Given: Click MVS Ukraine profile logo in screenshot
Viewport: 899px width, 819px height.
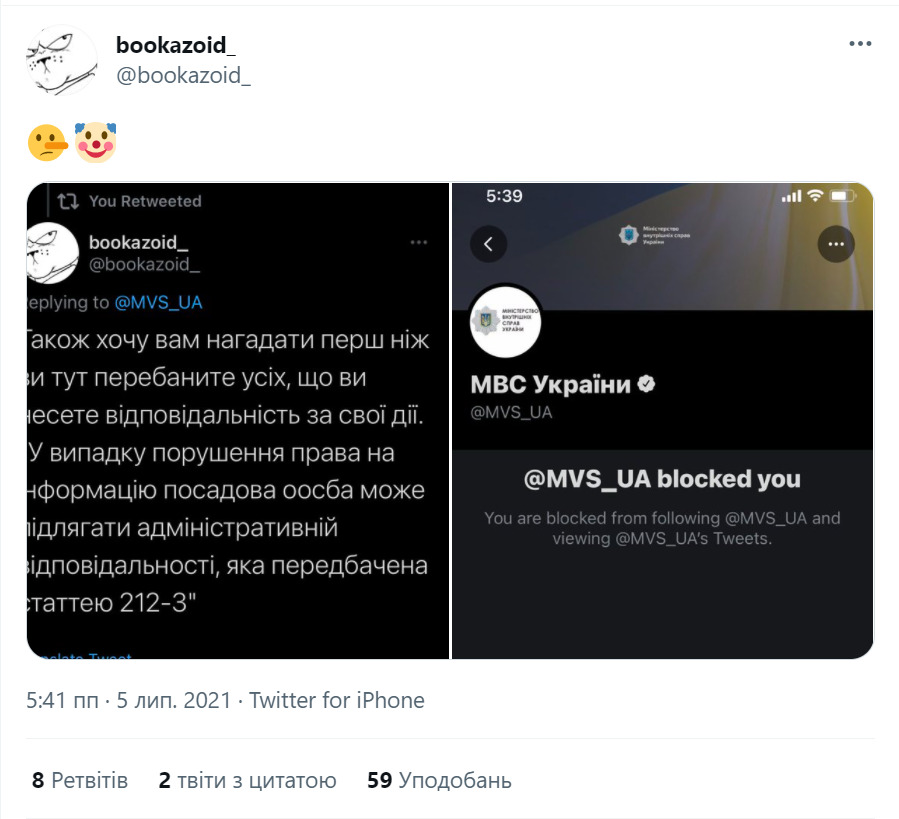Looking at the screenshot, I should click(505, 321).
